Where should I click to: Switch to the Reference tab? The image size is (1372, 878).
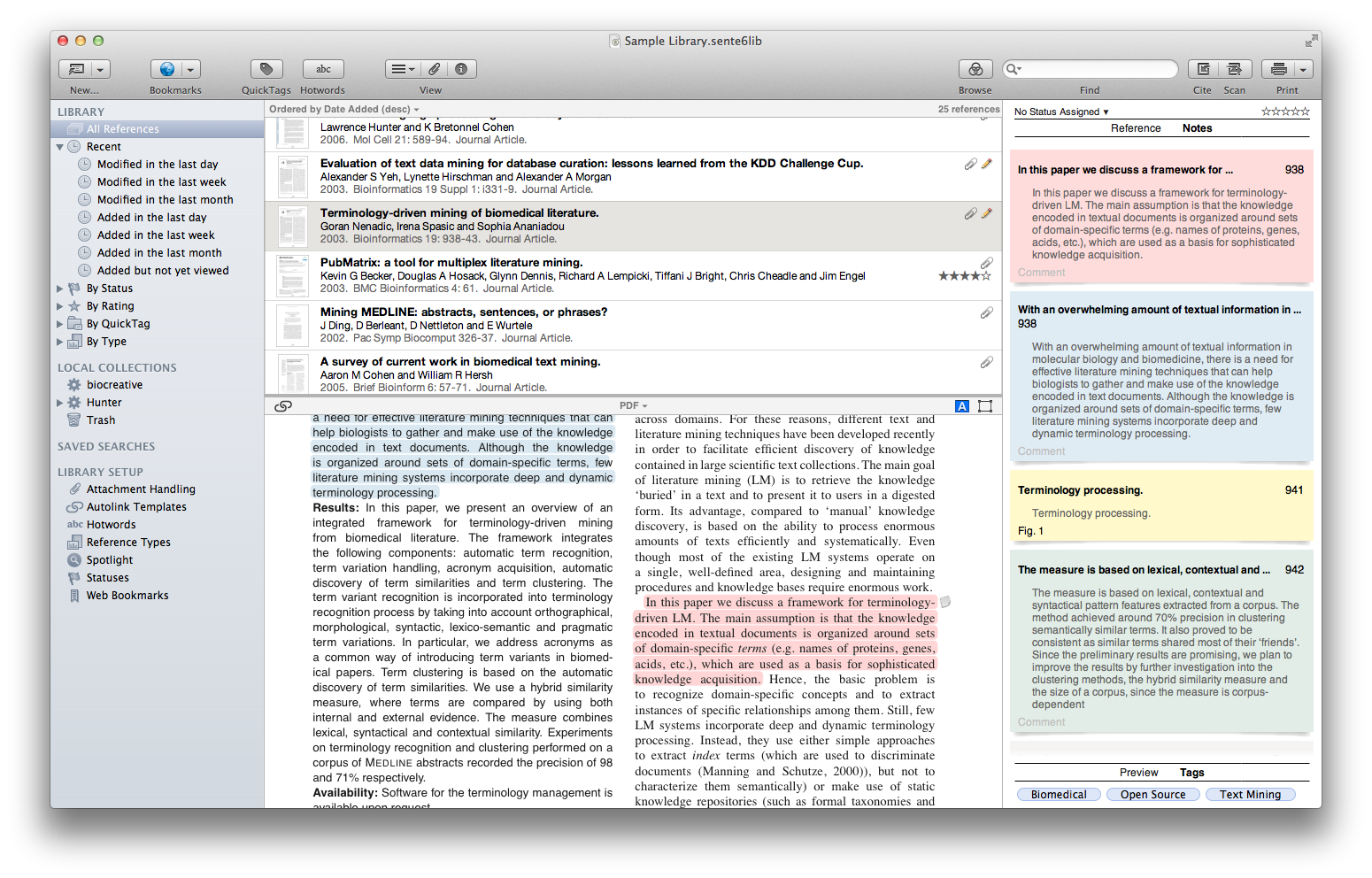tap(1136, 128)
